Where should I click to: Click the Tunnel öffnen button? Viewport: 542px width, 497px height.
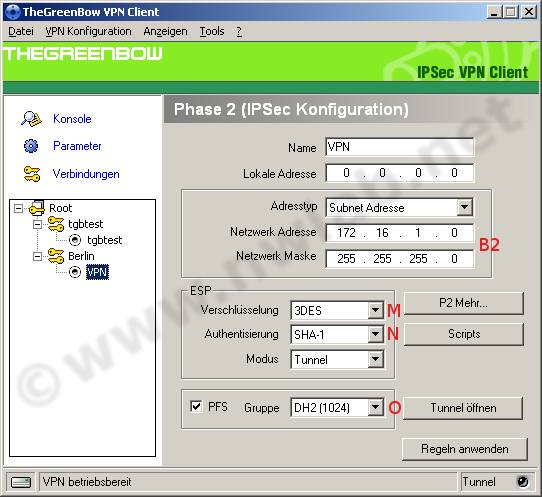point(463,408)
